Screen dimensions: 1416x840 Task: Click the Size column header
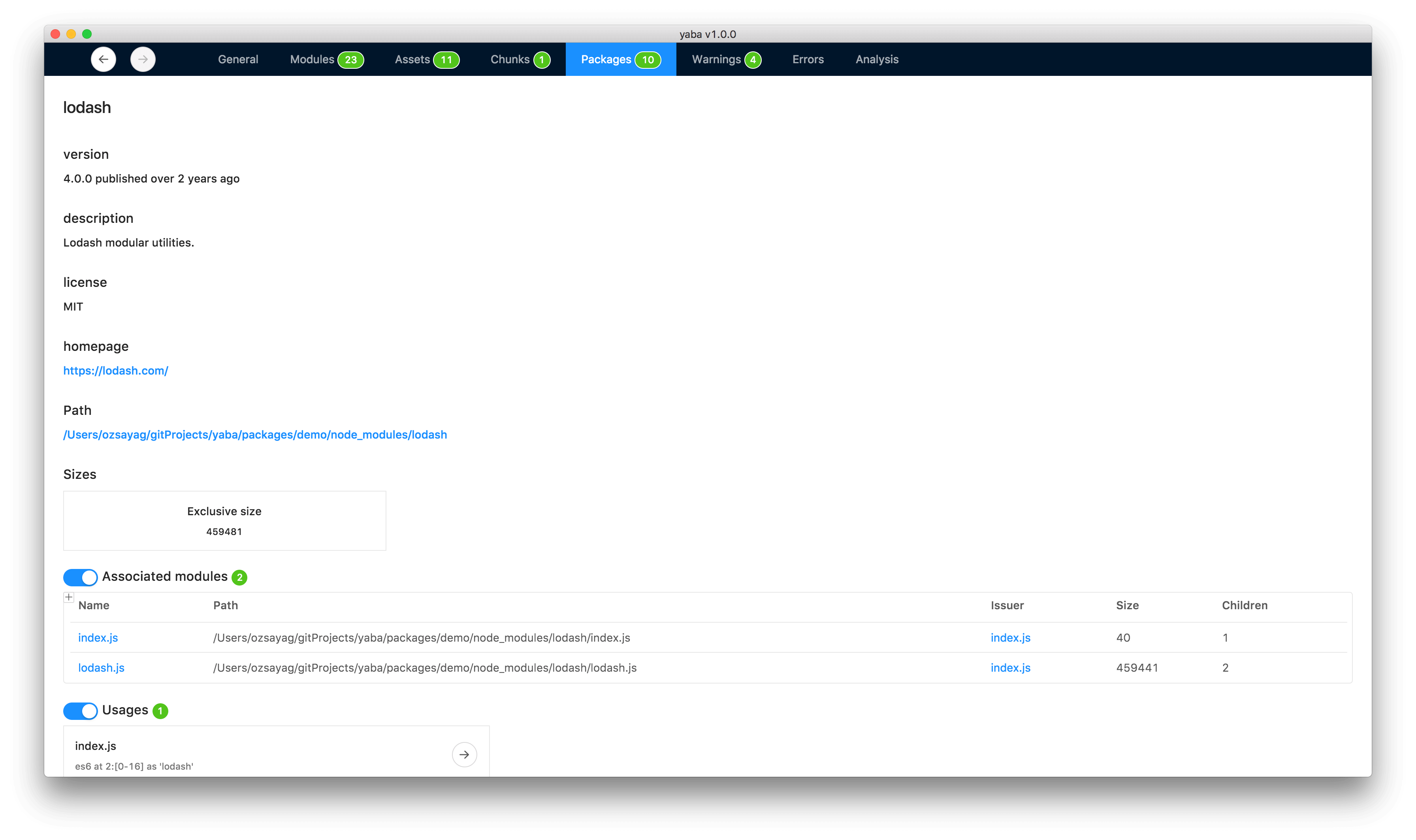(1127, 606)
